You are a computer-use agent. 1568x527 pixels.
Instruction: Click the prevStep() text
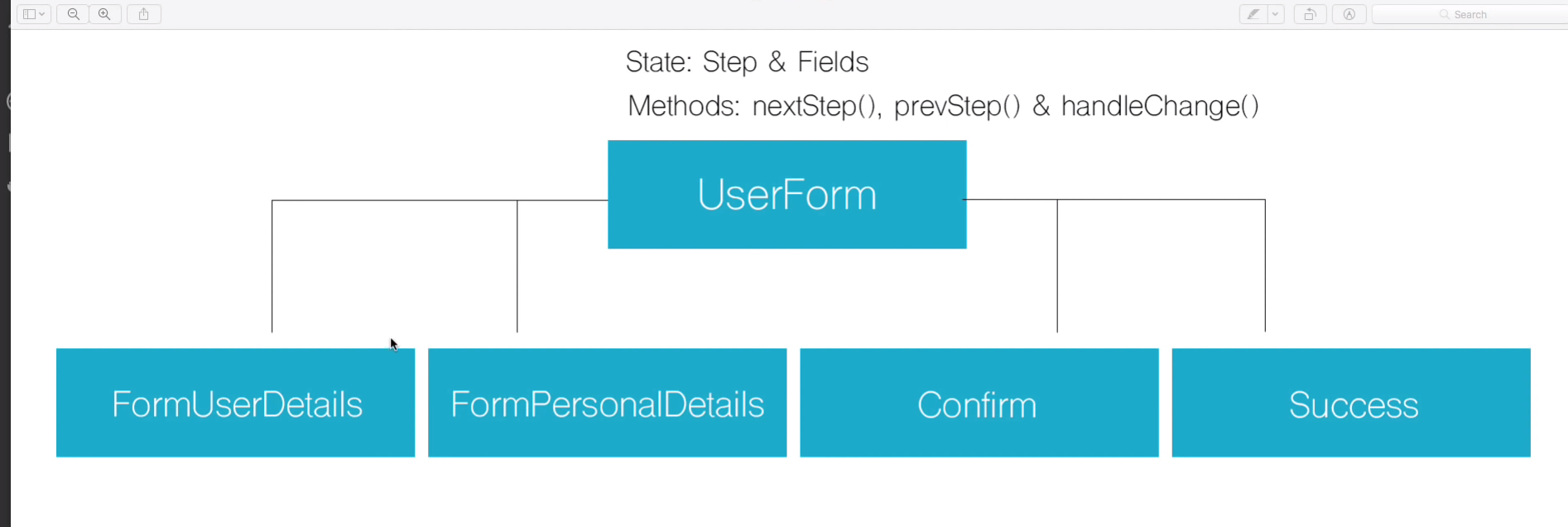[x=957, y=106]
